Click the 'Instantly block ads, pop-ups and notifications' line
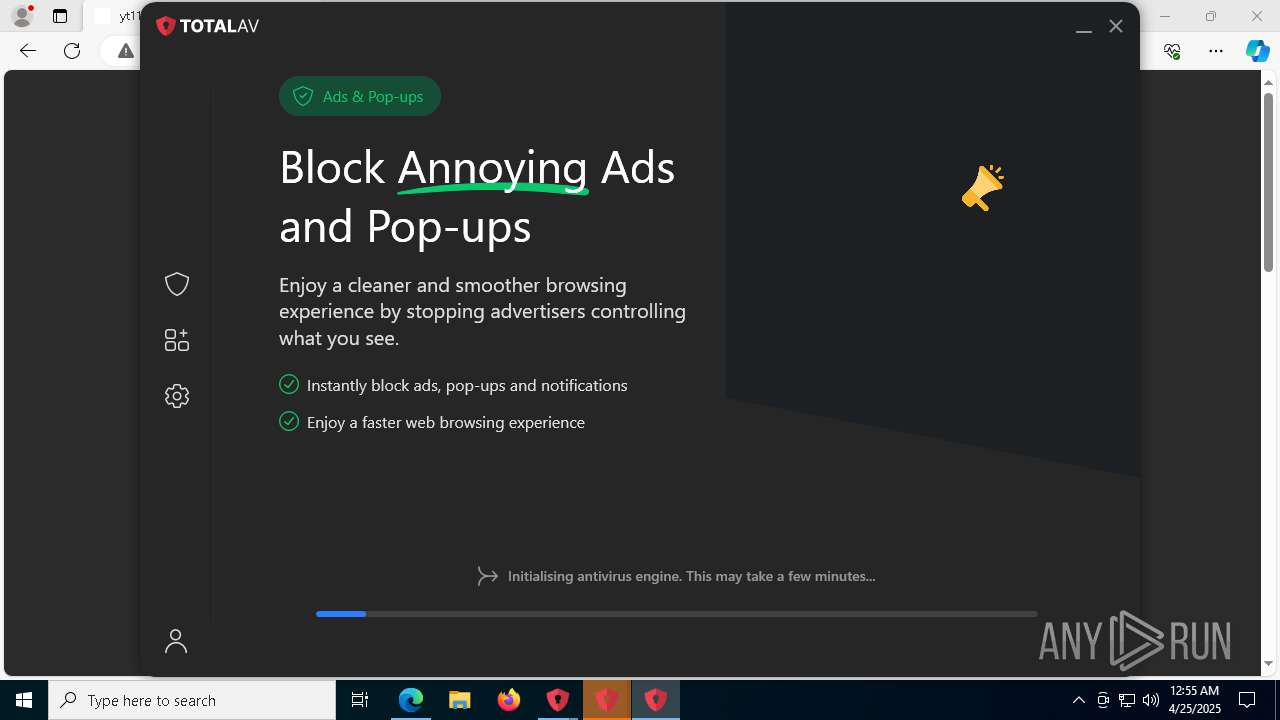 point(467,385)
